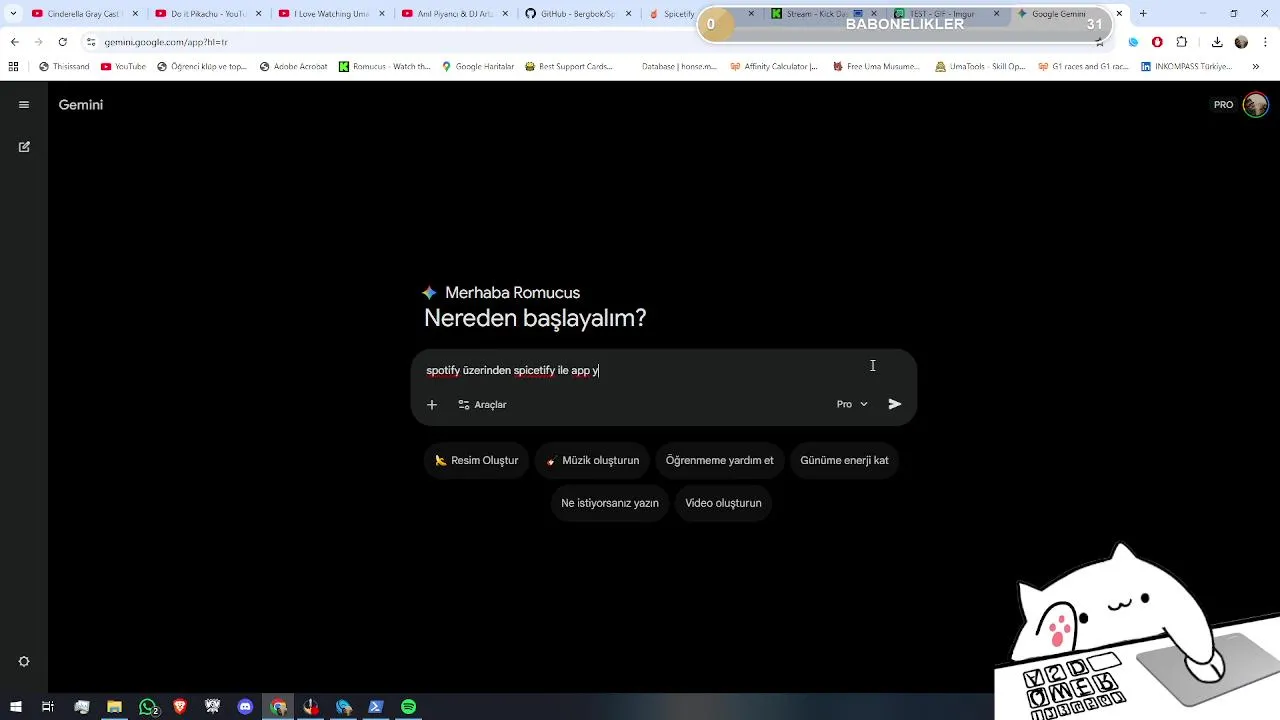Image resolution: width=1280 pixels, height=720 pixels.
Task: Click the Ne istiyorsanız yazın chip
Action: point(610,503)
